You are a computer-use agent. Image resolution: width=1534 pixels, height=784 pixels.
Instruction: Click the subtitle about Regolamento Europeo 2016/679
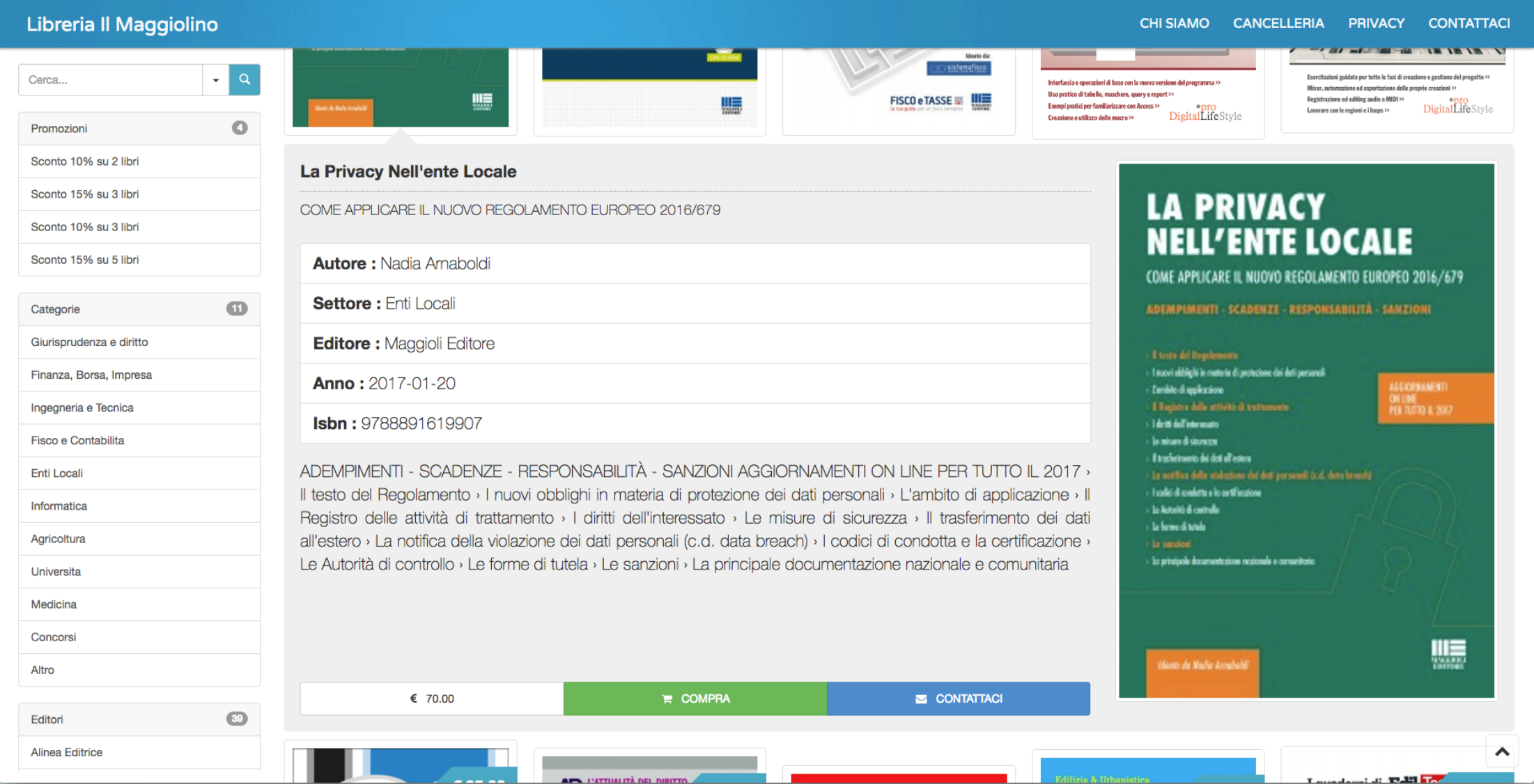point(510,210)
